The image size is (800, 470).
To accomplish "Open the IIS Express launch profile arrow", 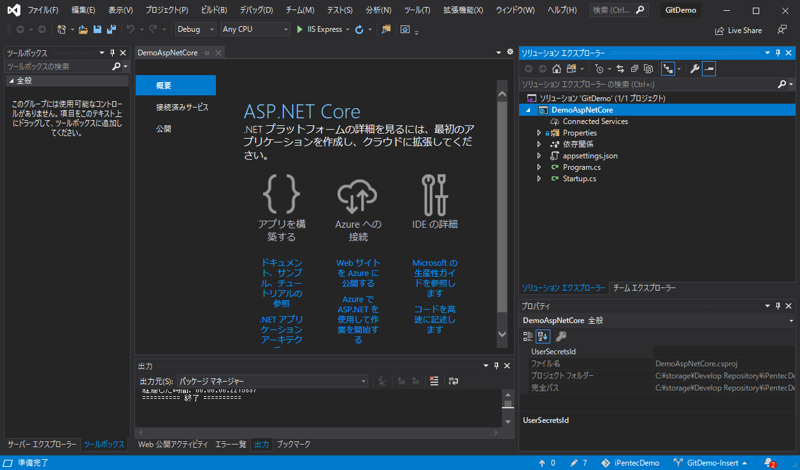I will 348,30.
